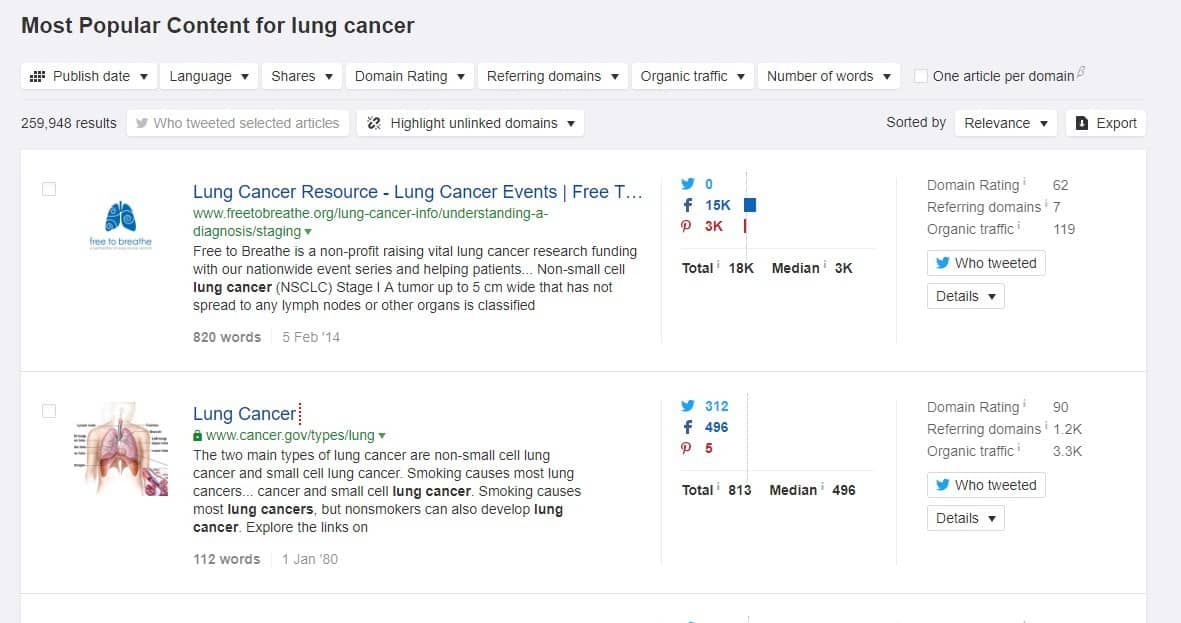Click the Export button
The height and width of the screenshot is (623, 1181).
1105,123
